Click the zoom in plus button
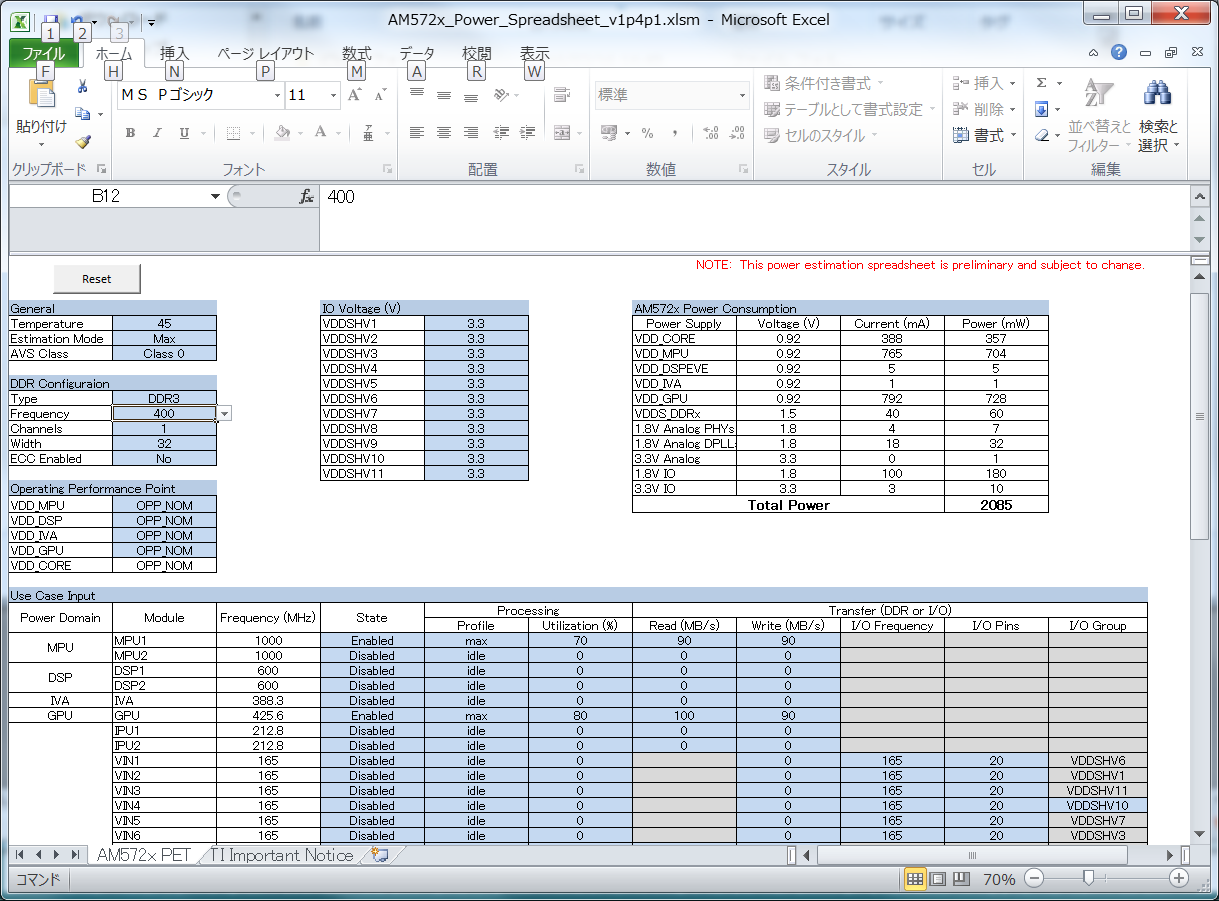The height and width of the screenshot is (901, 1219). point(1179,879)
